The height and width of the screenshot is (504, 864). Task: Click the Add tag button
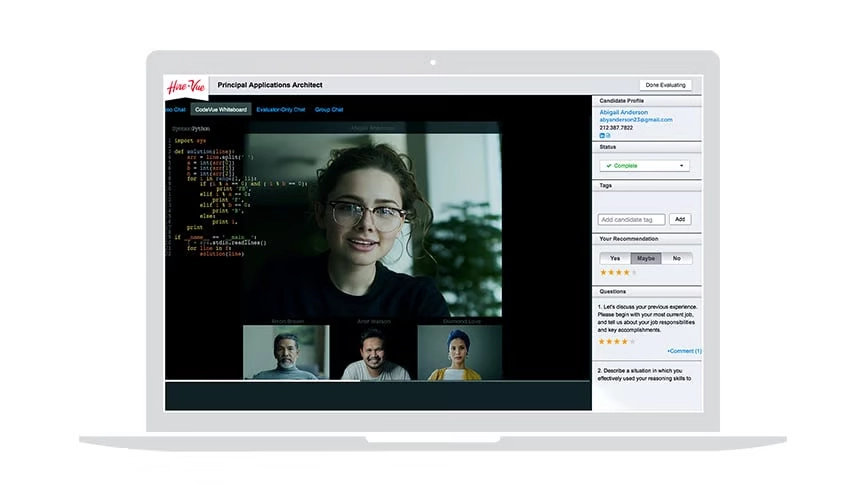[680, 219]
